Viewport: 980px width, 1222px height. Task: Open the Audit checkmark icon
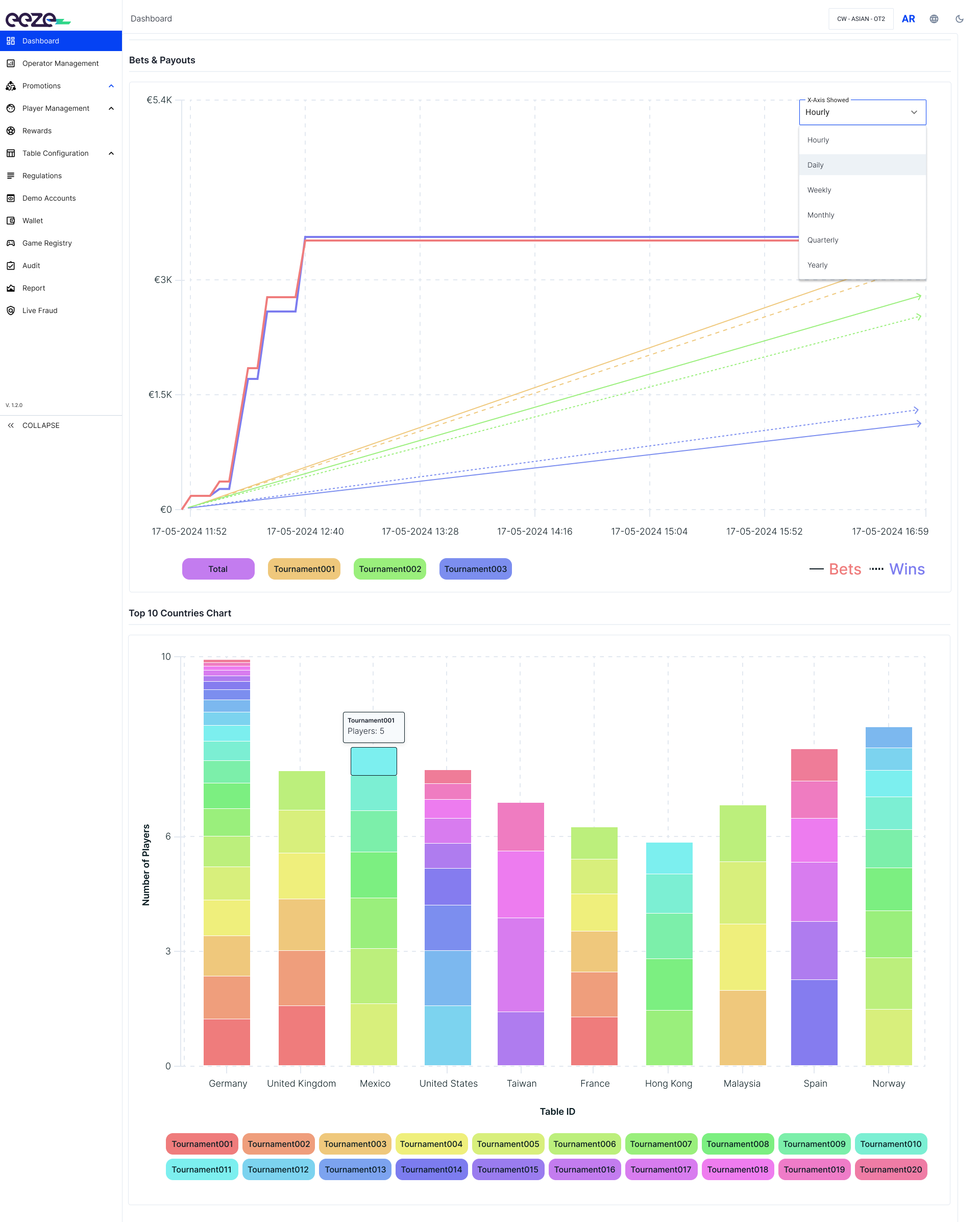coord(11,266)
